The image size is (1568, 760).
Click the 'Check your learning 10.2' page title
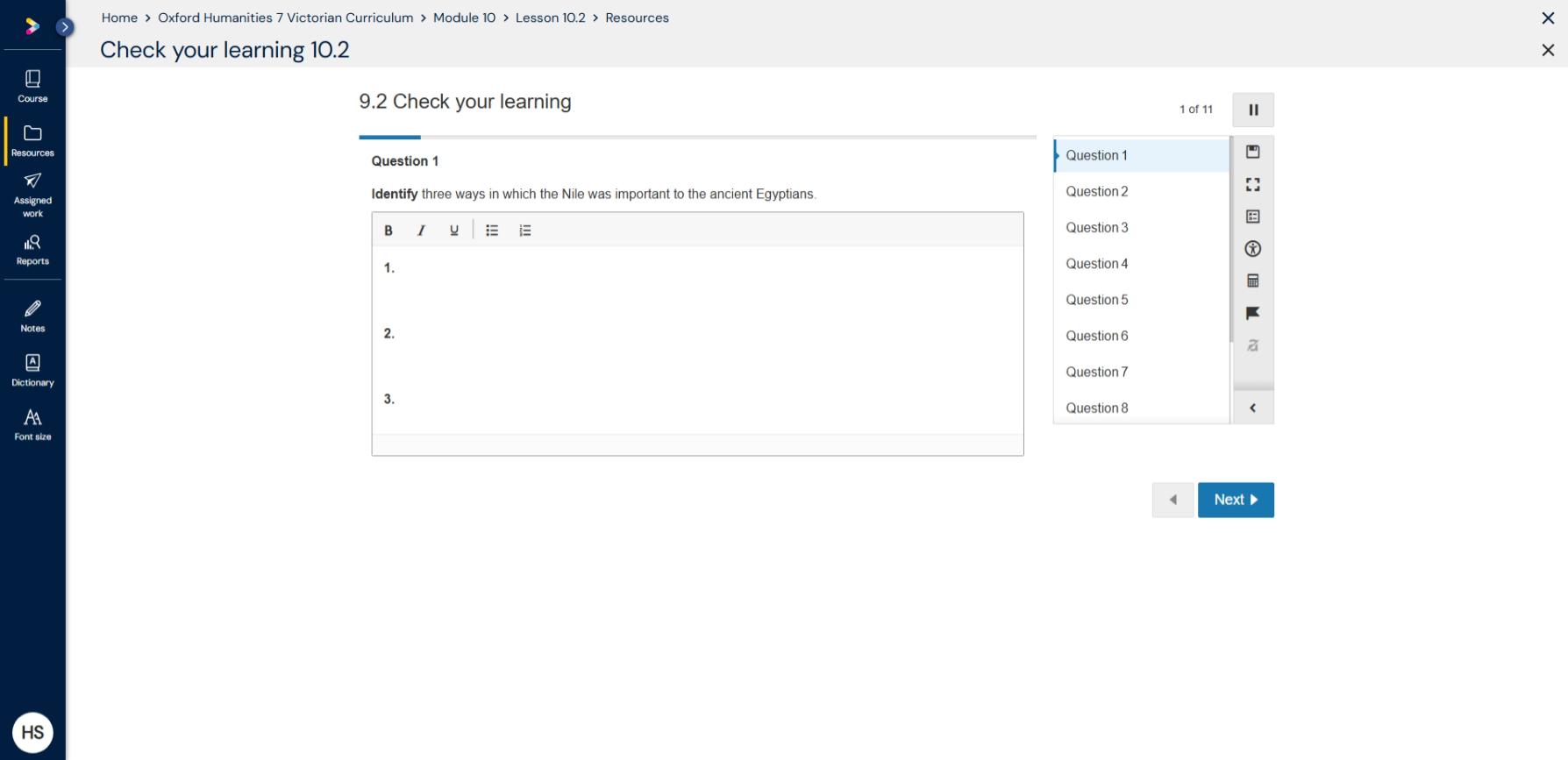[x=225, y=50]
